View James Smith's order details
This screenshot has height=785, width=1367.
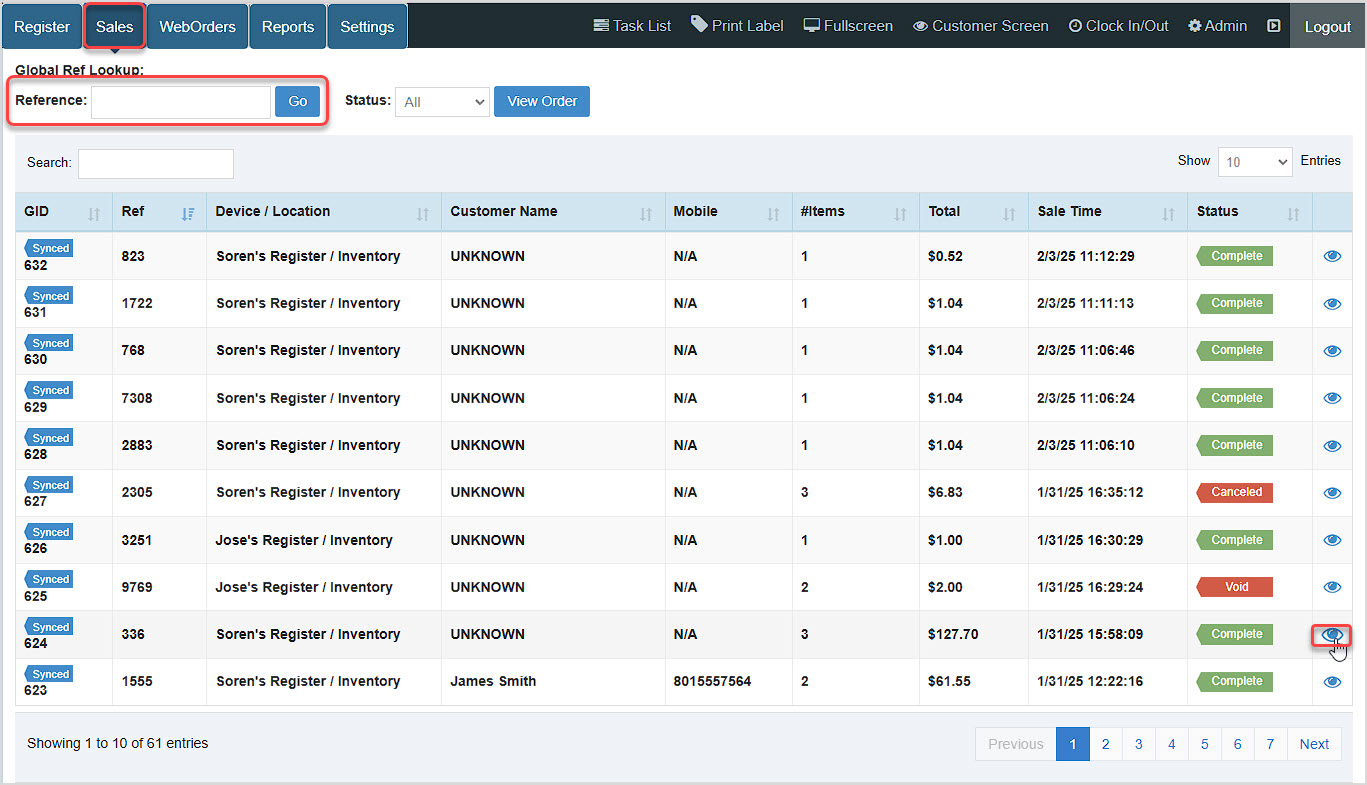point(1332,681)
